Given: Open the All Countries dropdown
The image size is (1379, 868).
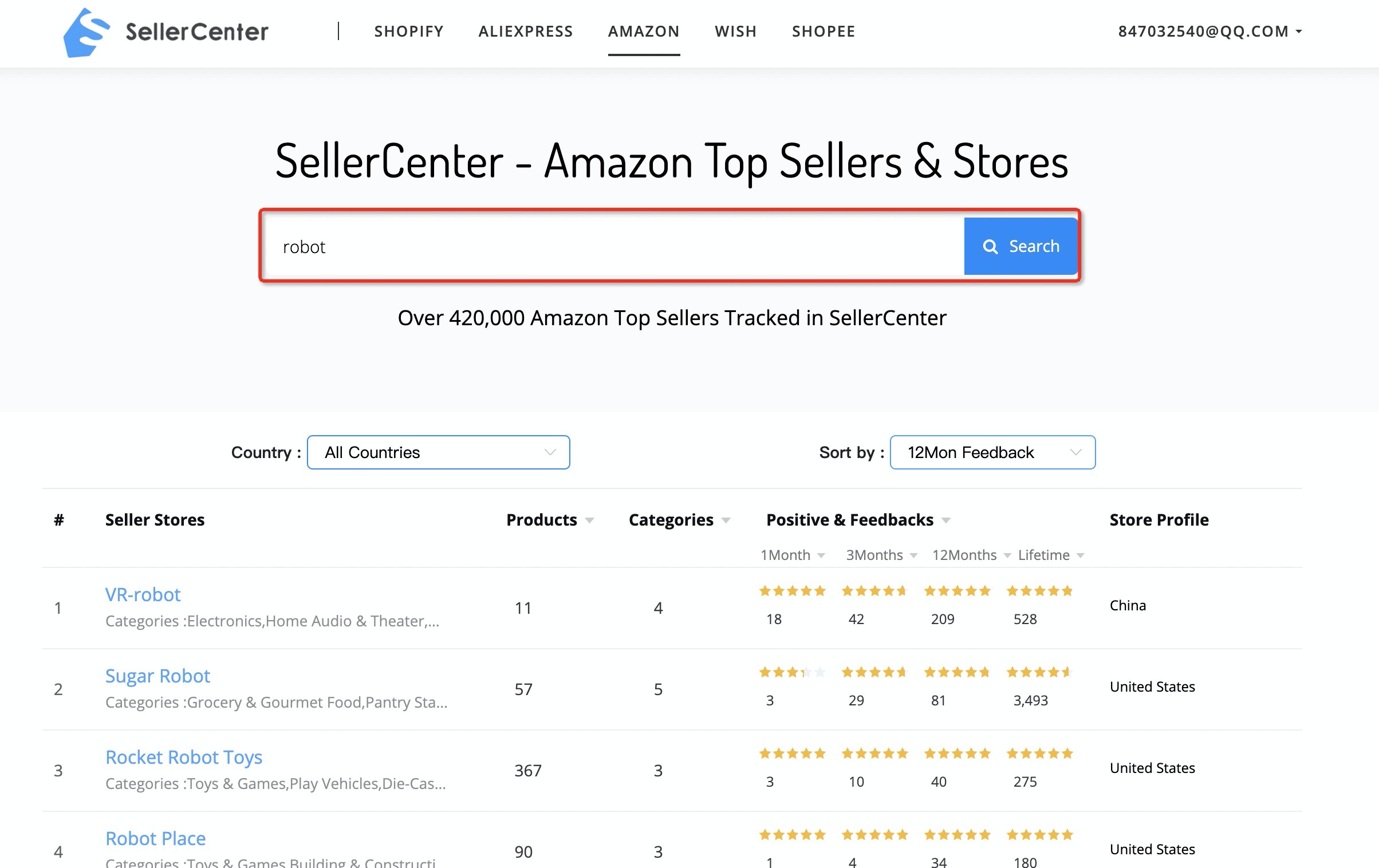Looking at the screenshot, I should coord(439,452).
